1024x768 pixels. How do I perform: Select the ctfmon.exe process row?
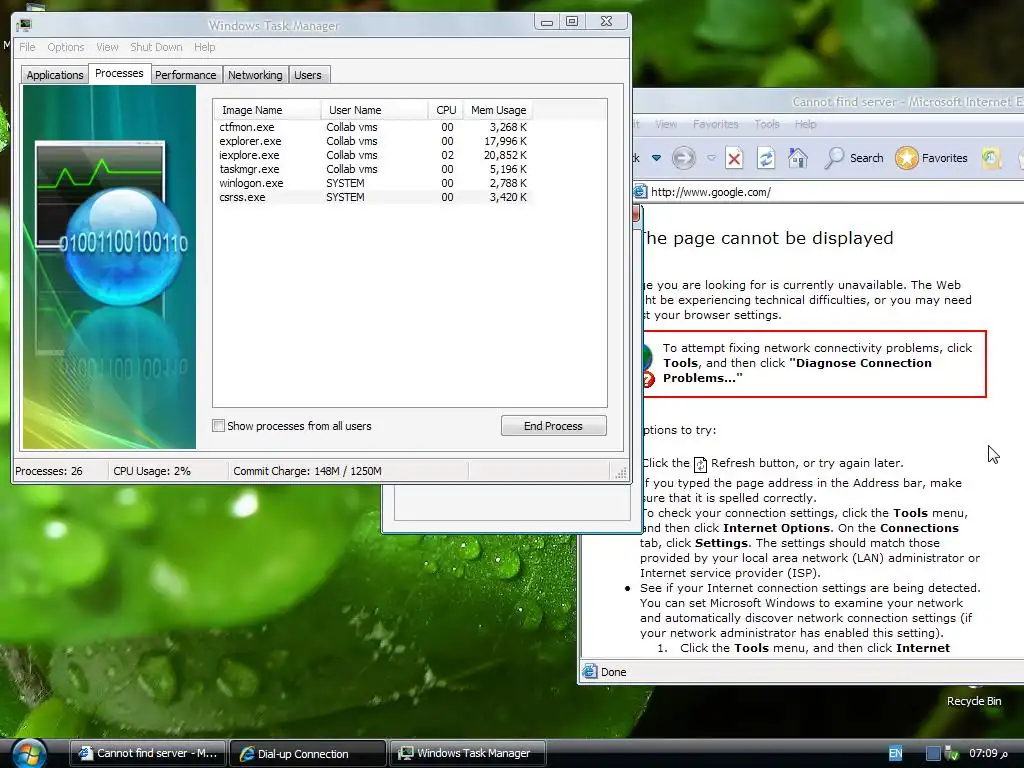pyautogui.click(x=373, y=127)
